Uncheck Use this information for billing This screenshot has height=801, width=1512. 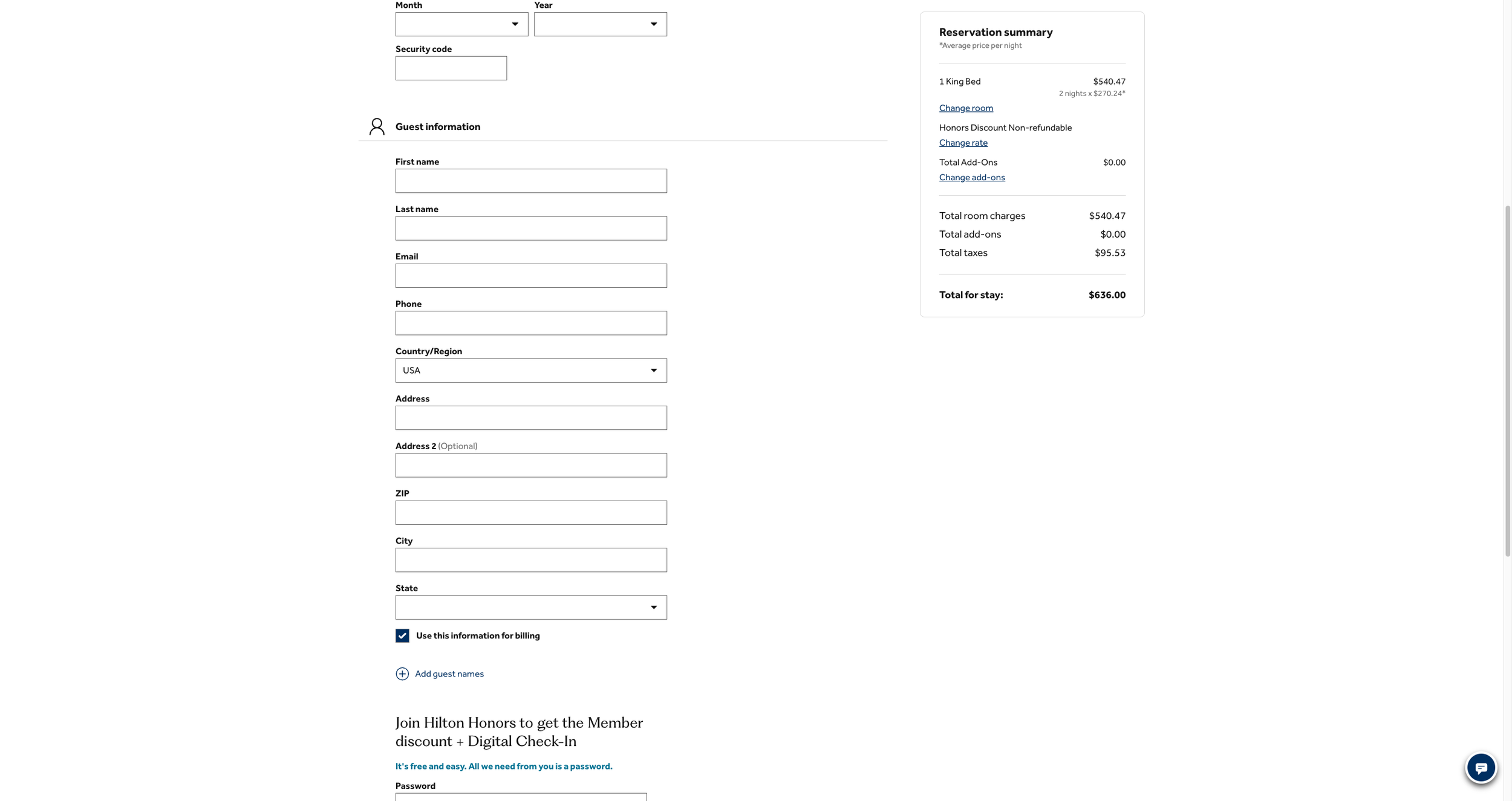pyautogui.click(x=402, y=635)
